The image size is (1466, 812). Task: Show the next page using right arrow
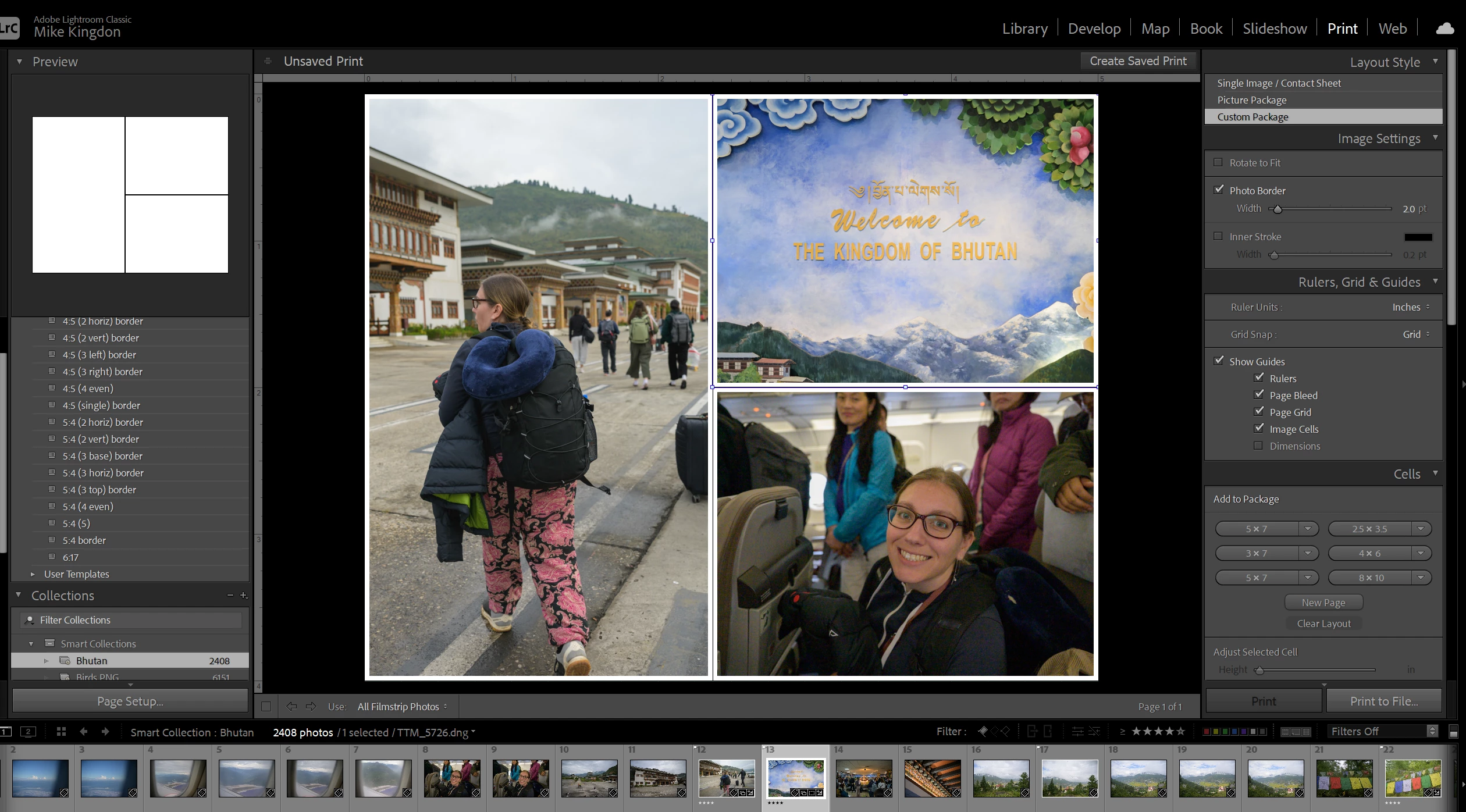pyautogui.click(x=311, y=706)
